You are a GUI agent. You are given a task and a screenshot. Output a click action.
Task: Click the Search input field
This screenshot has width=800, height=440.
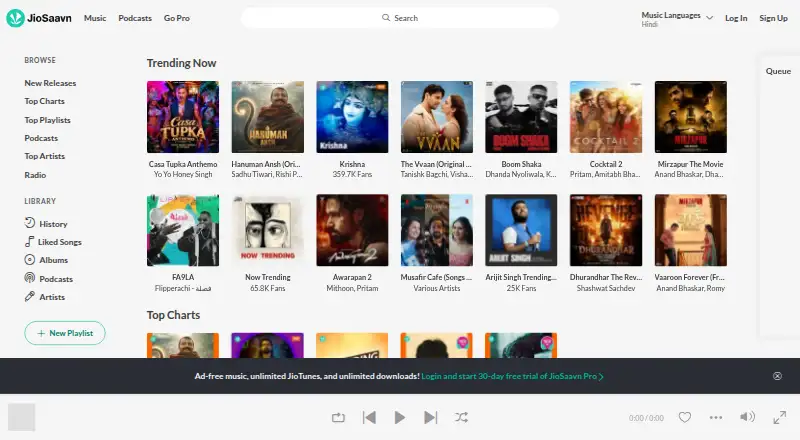[399, 18]
